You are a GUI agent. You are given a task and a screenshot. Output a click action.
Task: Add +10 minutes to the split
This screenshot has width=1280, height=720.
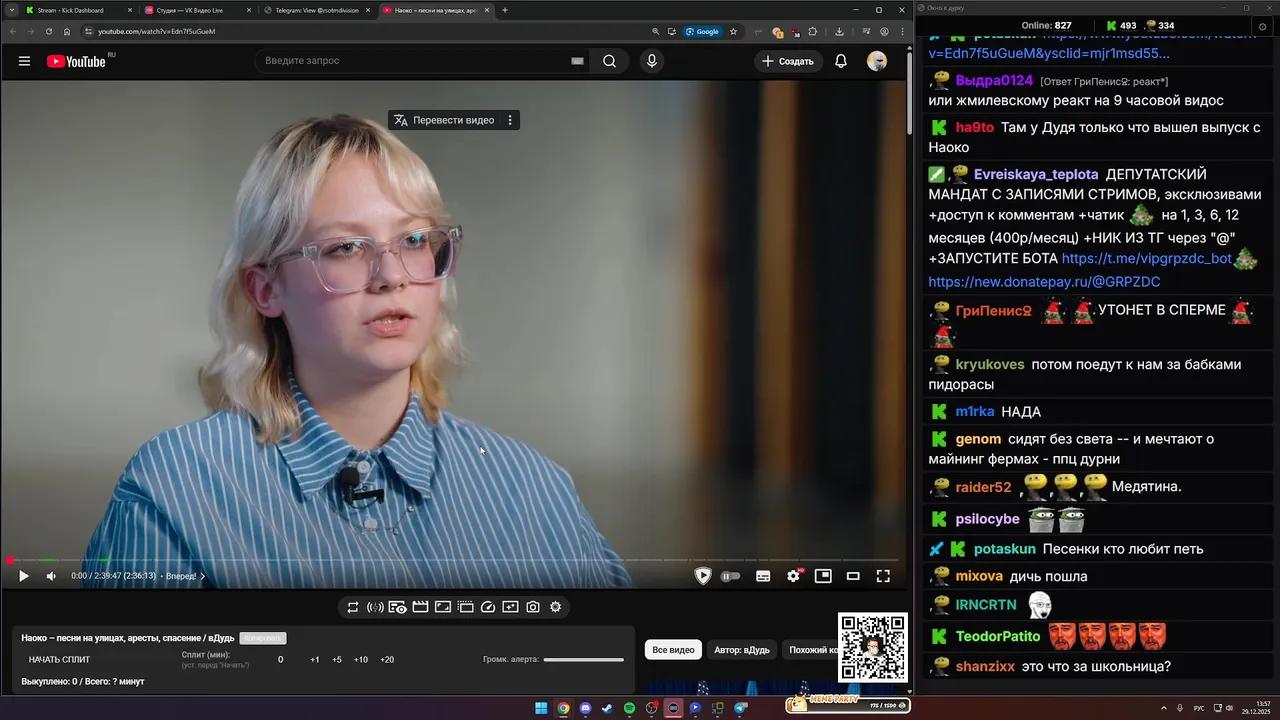tap(361, 659)
